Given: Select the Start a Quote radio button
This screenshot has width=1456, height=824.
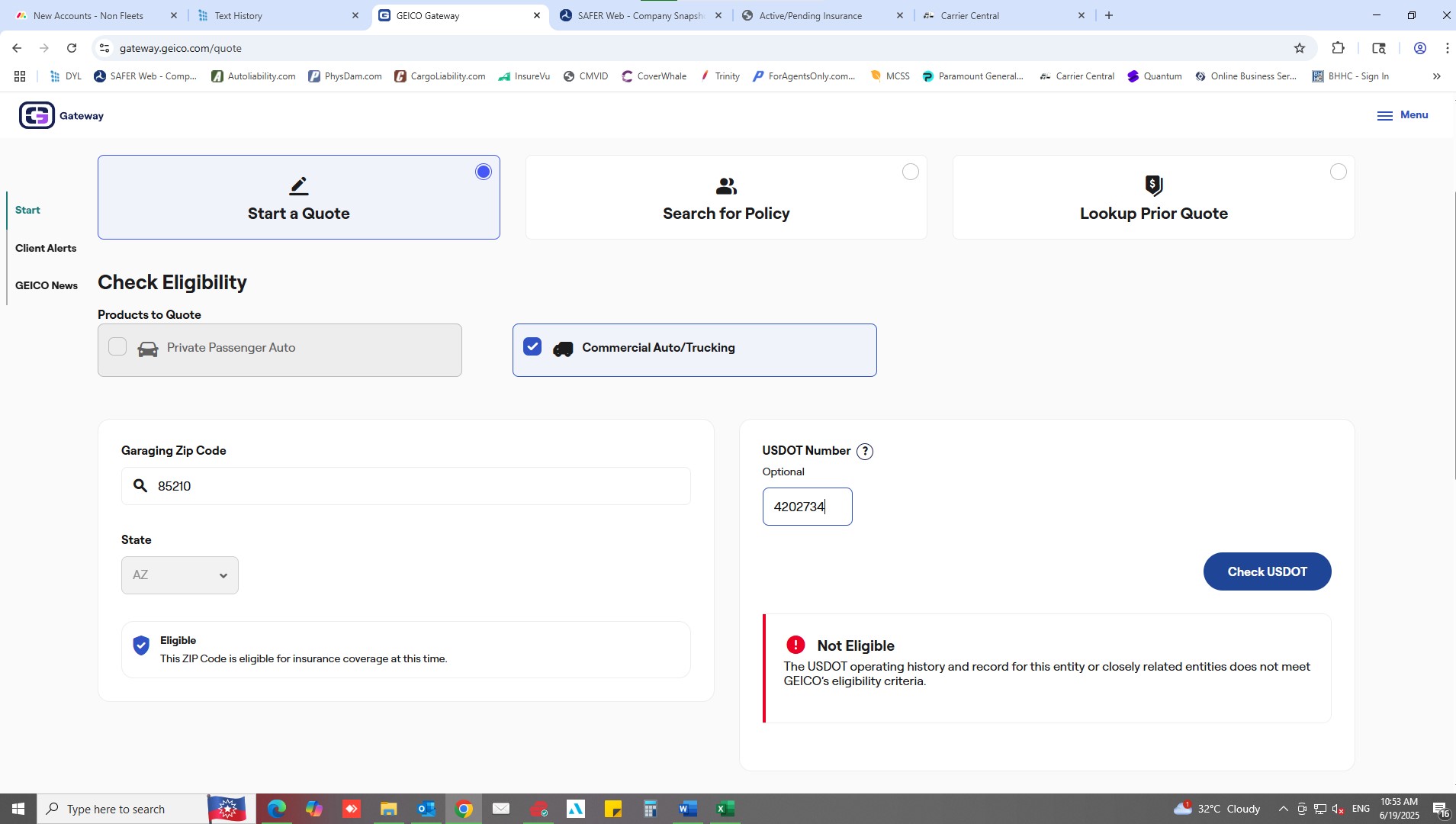Looking at the screenshot, I should point(484,172).
